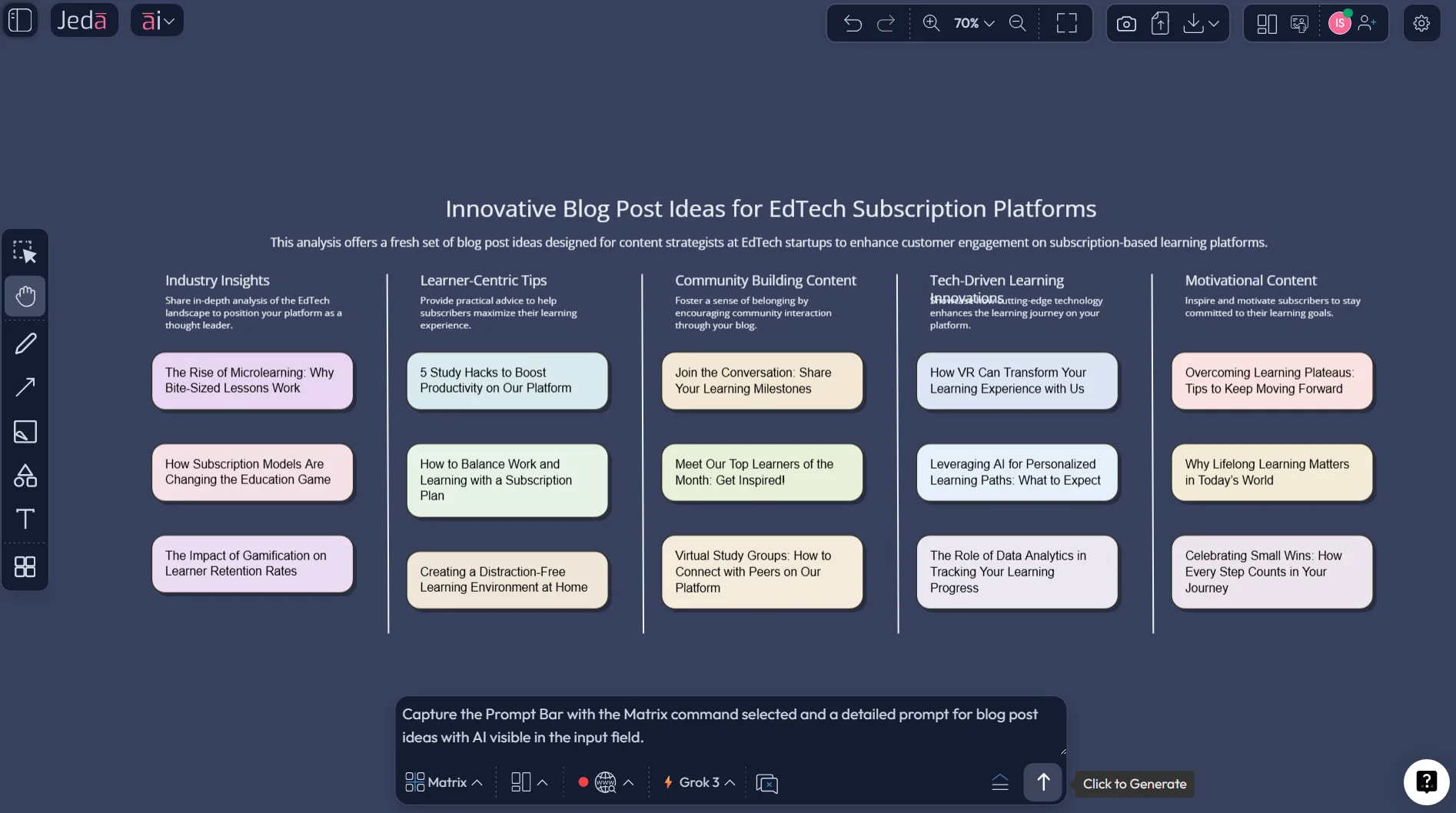This screenshot has height=813, width=1456.
Task: Click the pink IS user avatar
Action: coord(1339,23)
